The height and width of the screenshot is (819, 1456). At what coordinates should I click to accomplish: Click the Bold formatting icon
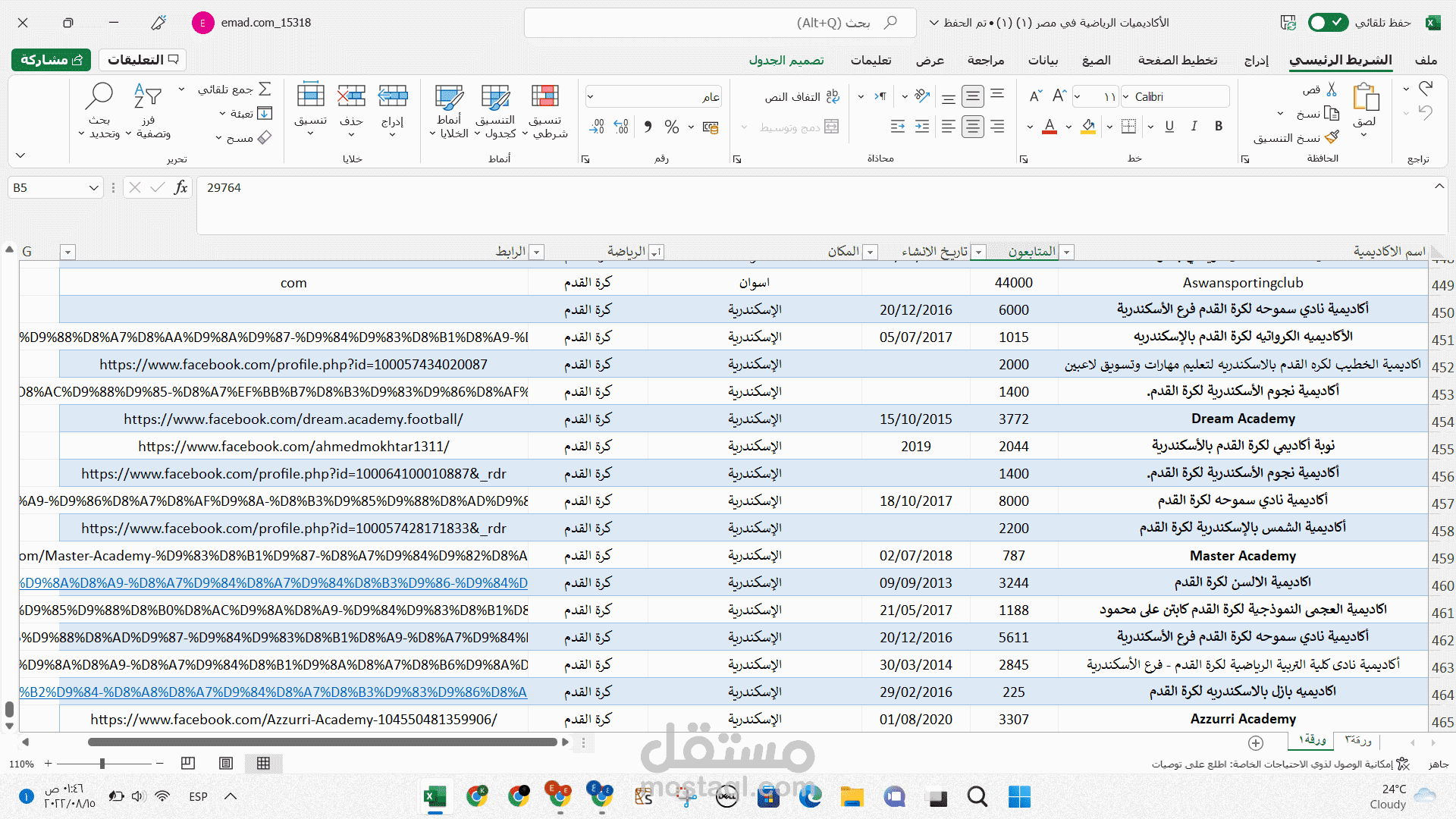1219,127
